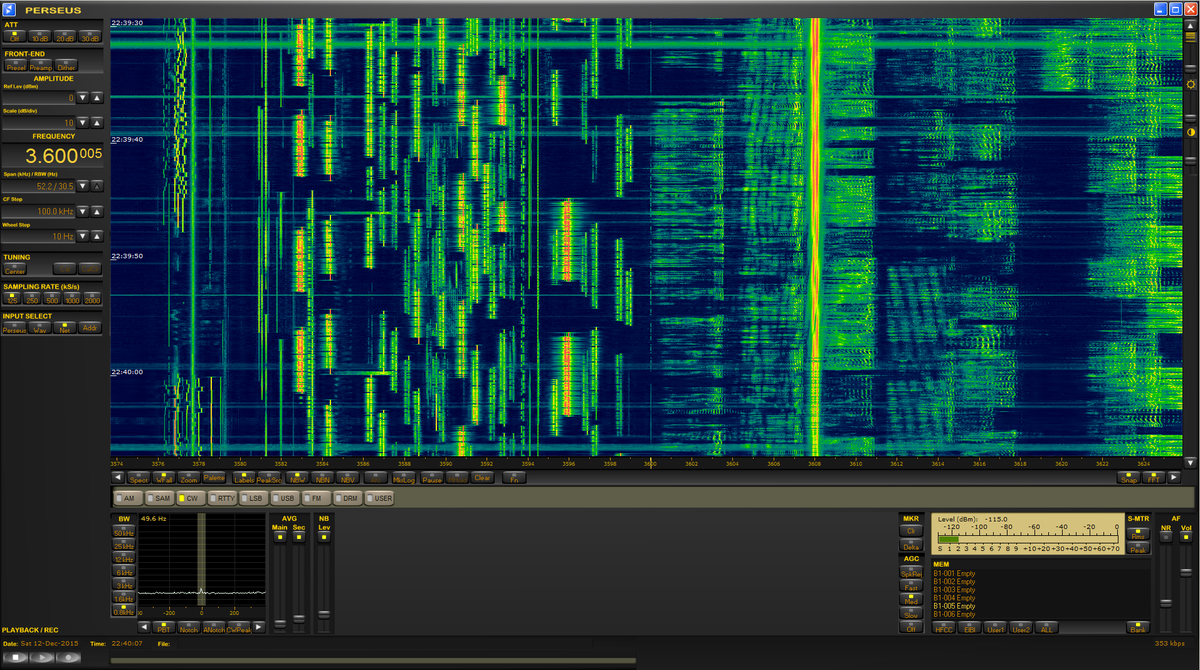Choose Net as input source

(x=65, y=326)
